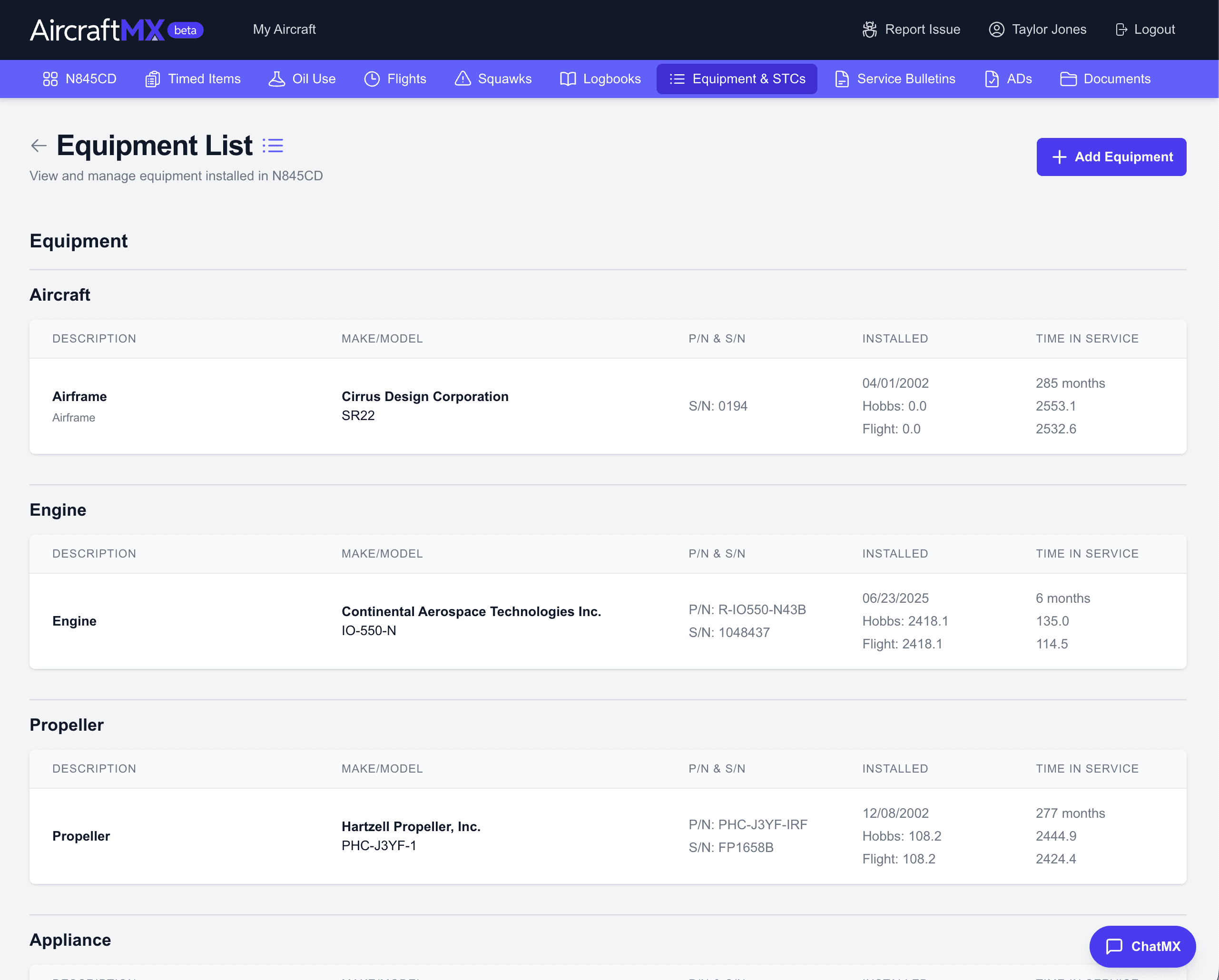Open the My Aircraft menu item
The image size is (1219, 980).
click(x=285, y=29)
